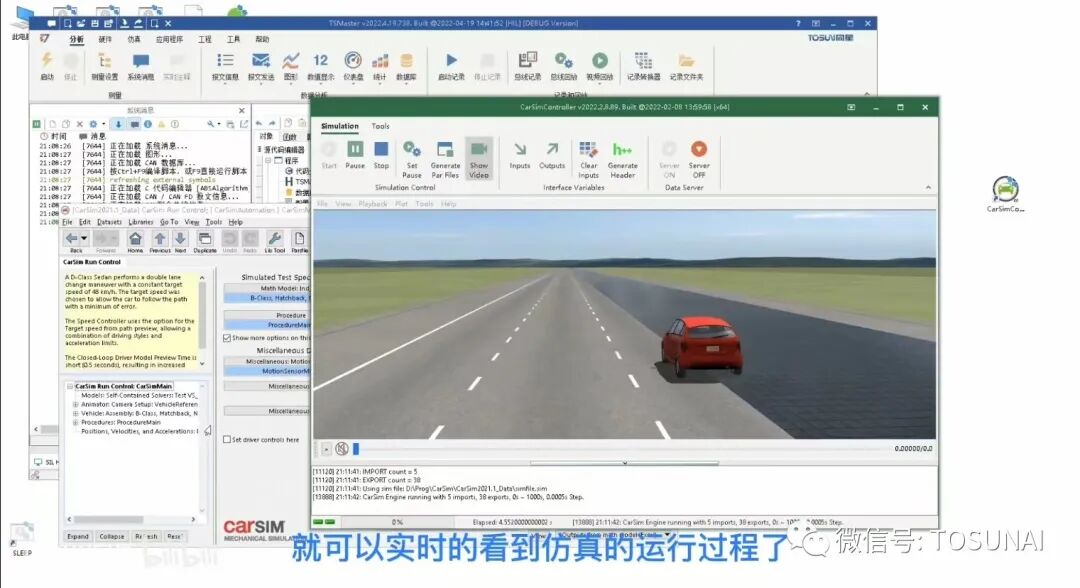Image resolution: width=1080 pixels, height=588 pixels.
Task: Open the B-Class, Hatchback math model selector
Action: click(265, 300)
